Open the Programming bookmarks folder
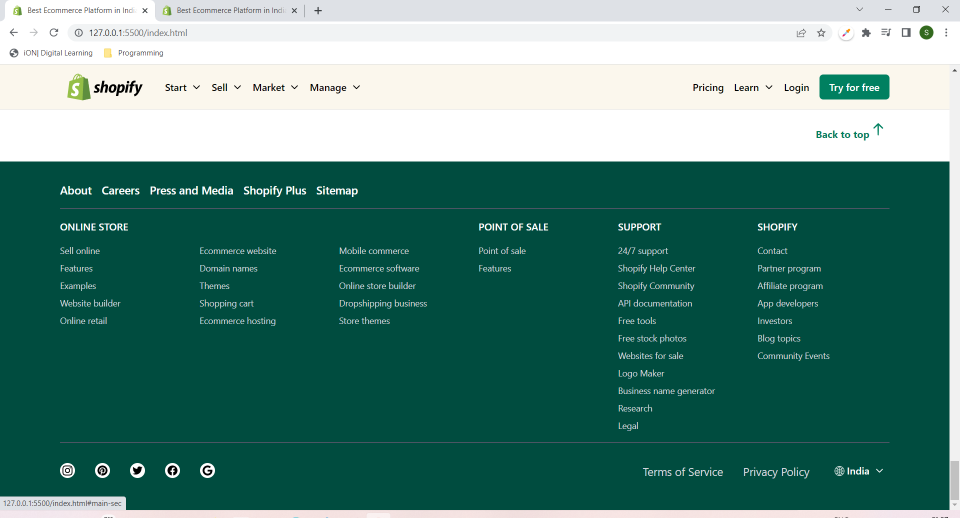 click(133, 53)
